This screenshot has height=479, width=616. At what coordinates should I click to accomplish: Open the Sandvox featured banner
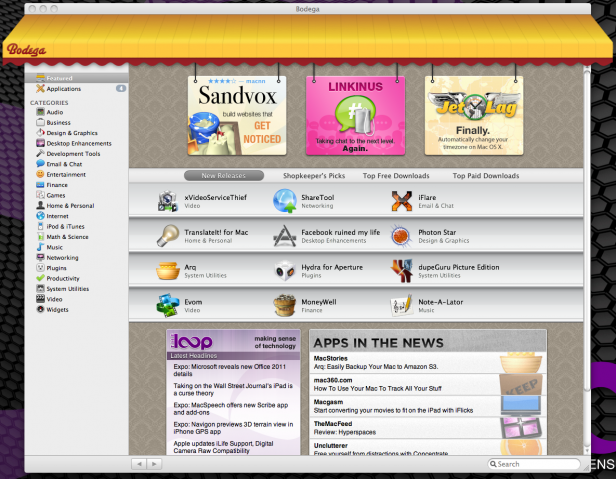[x=237, y=116]
